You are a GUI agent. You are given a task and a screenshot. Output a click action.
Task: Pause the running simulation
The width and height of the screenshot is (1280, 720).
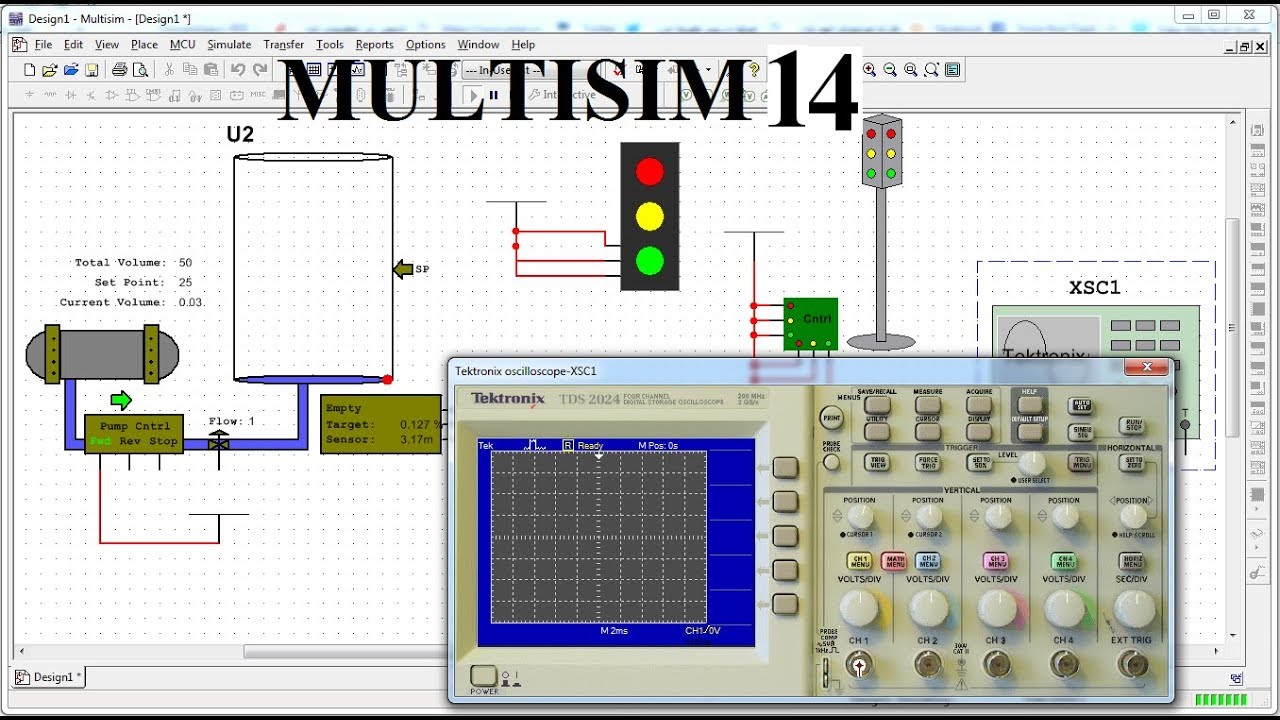pyautogui.click(x=493, y=96)
